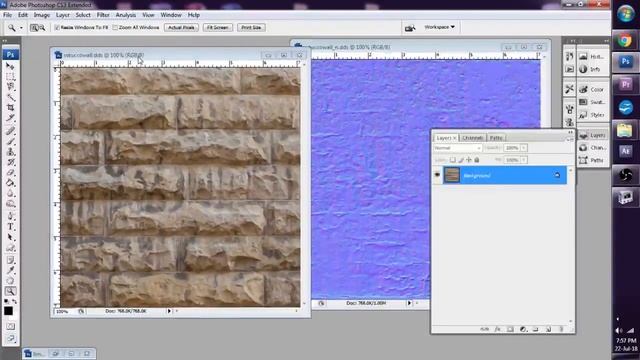This screenshot has height=360, width=640.
Task: Collapse the Layers panel via double arrows
Action: 570,132
